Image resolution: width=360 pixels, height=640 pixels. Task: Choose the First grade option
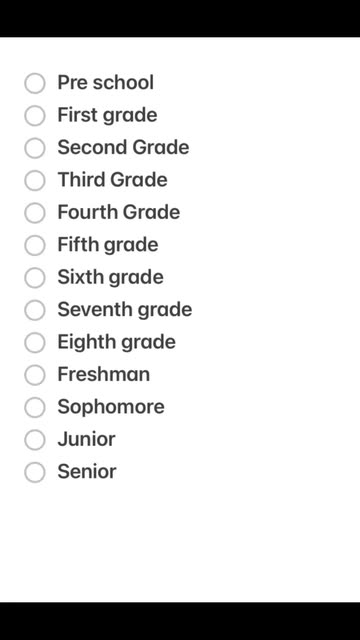click(35, 116)
